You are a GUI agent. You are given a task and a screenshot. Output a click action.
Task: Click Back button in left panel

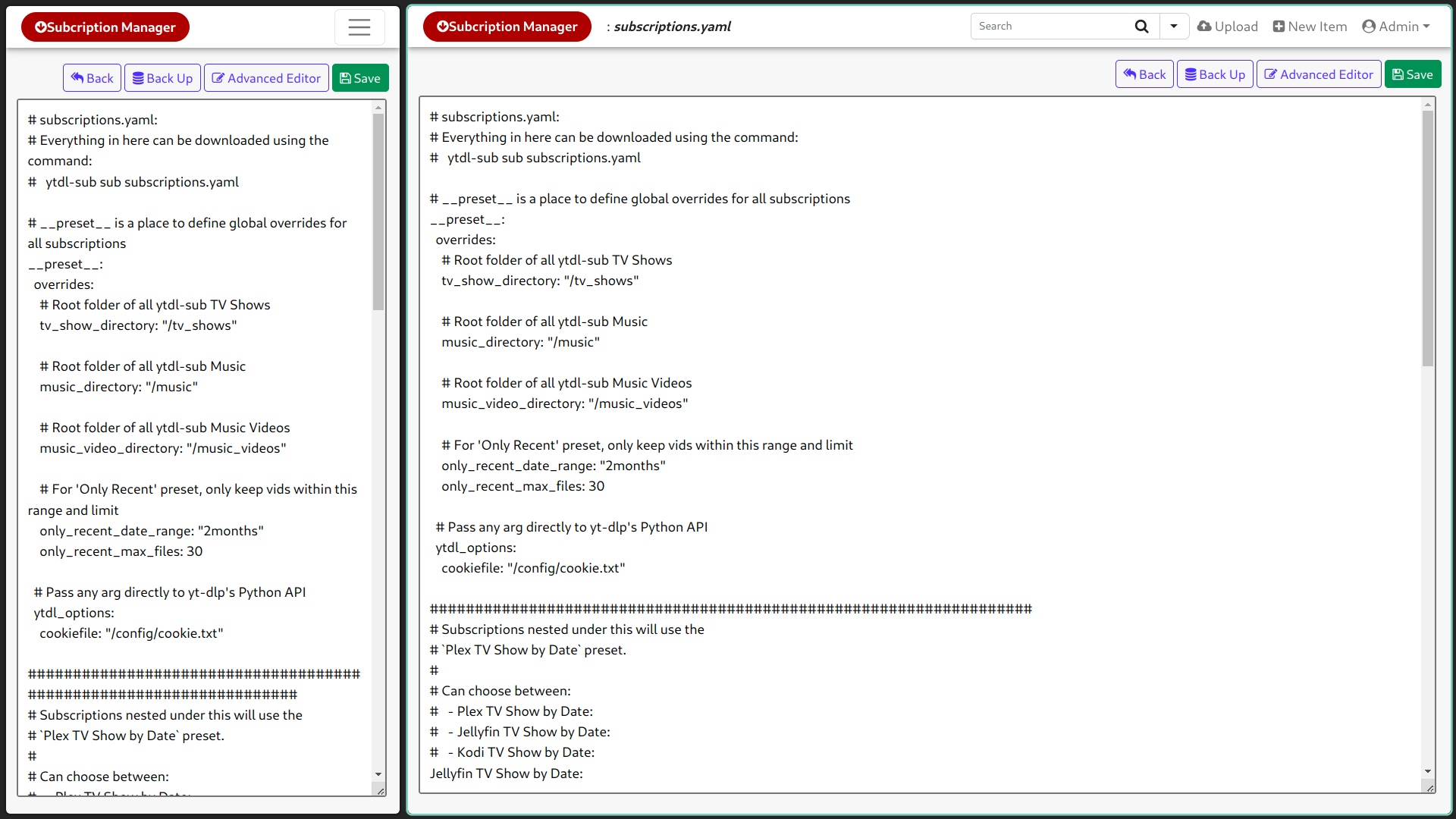pyautogui.click(x=92, y=78)
